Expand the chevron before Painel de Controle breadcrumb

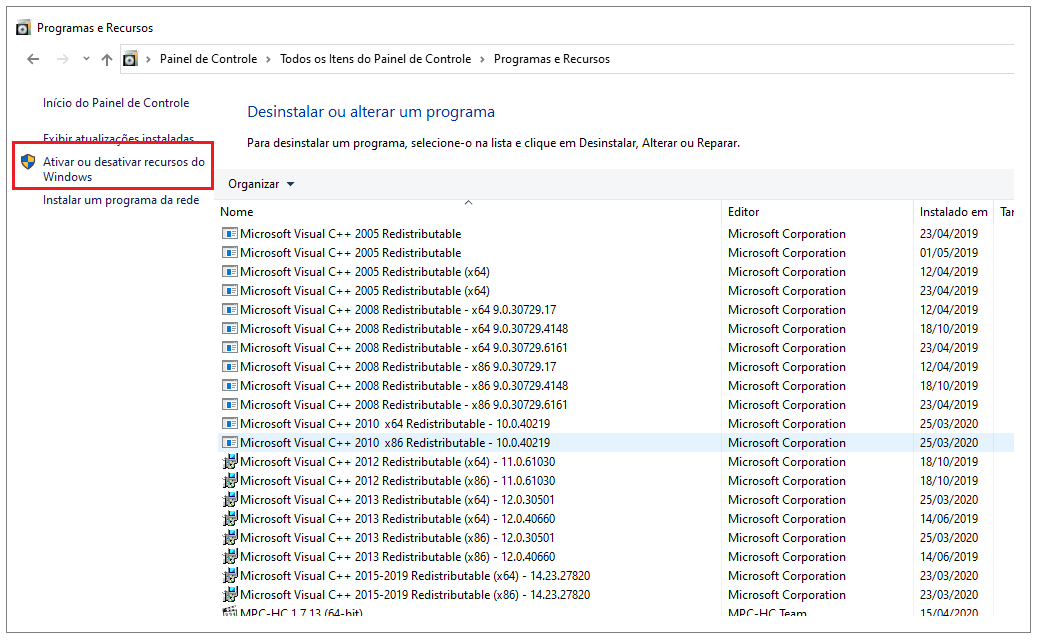click(148, 59)
